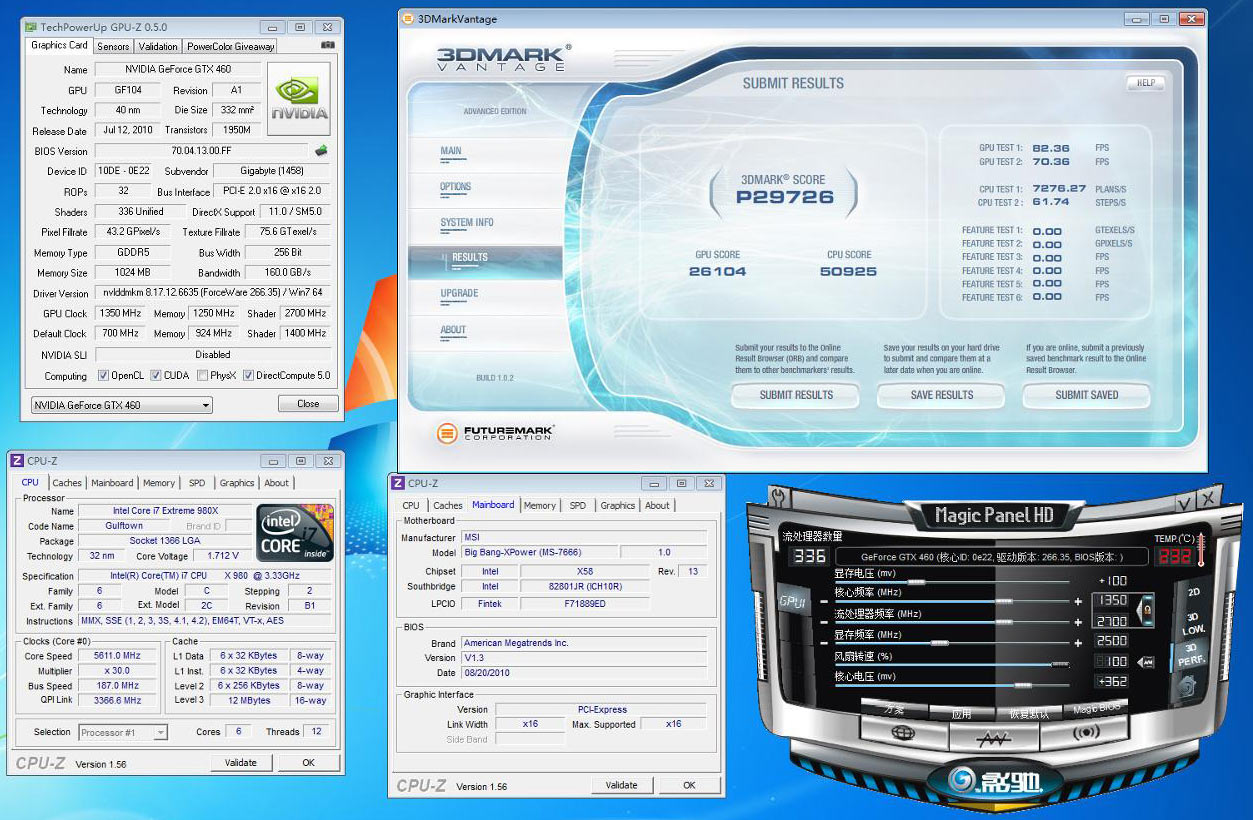Click the Magic Panel broadcast signal icon
1253x820 pixels.
(x=1086, y=732)
